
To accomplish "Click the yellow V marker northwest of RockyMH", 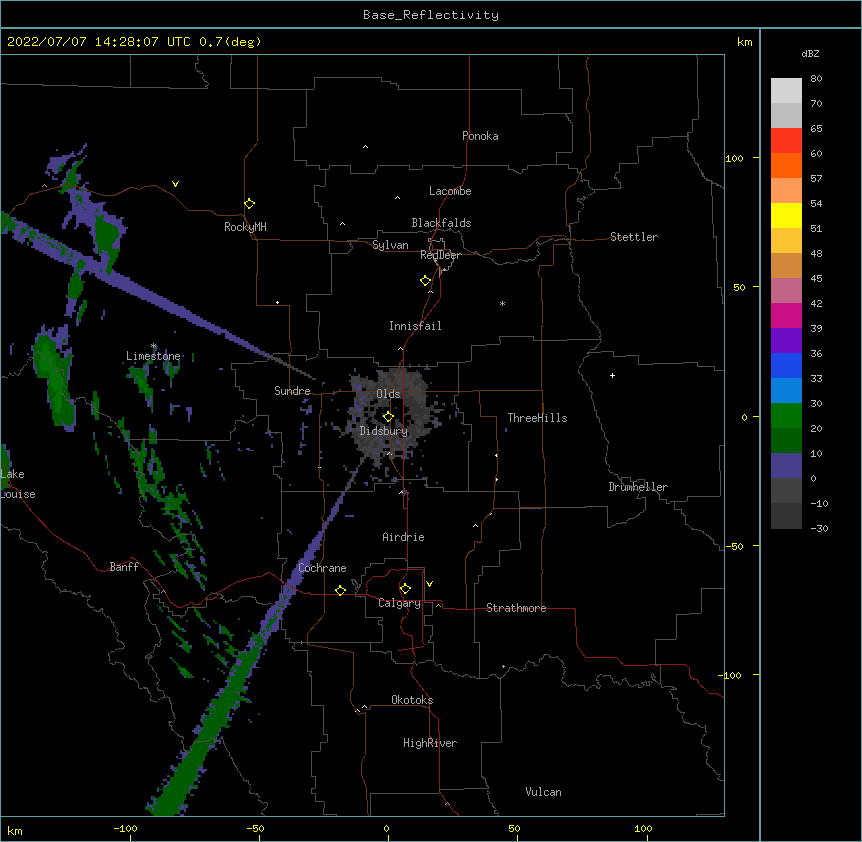I will click(175, 184).
